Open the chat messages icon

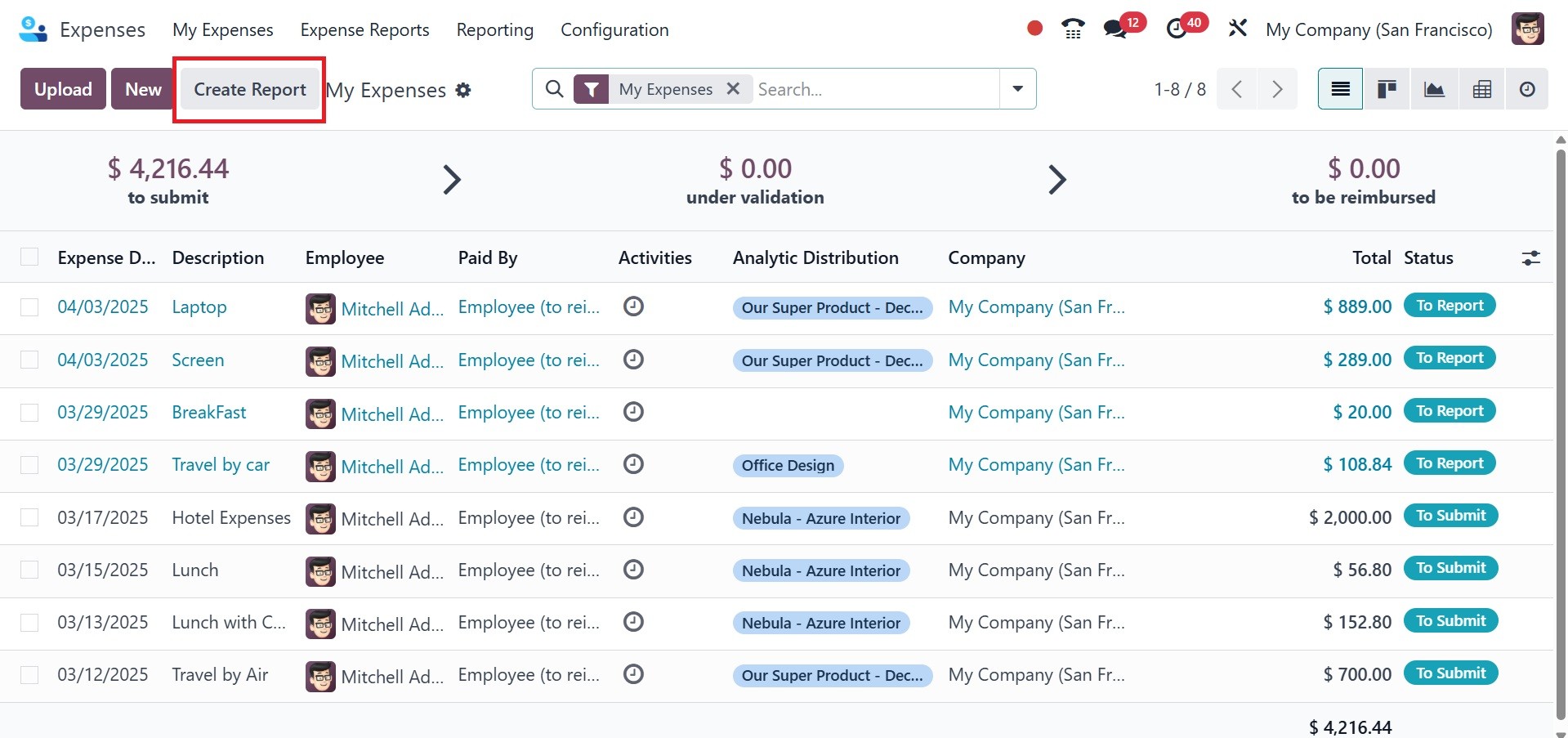pos(1115,29)
